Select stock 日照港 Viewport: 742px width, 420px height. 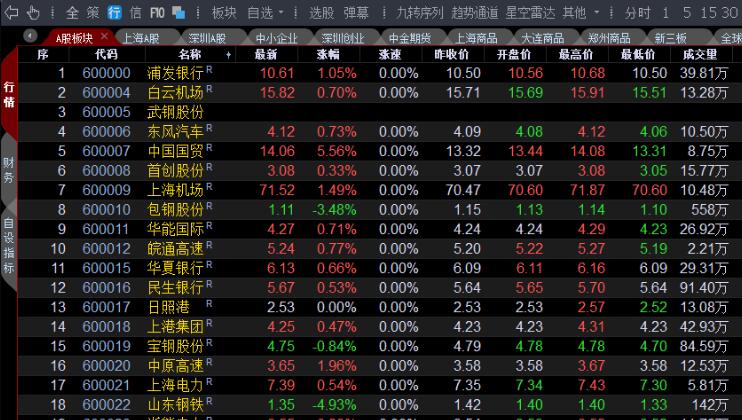168,307
